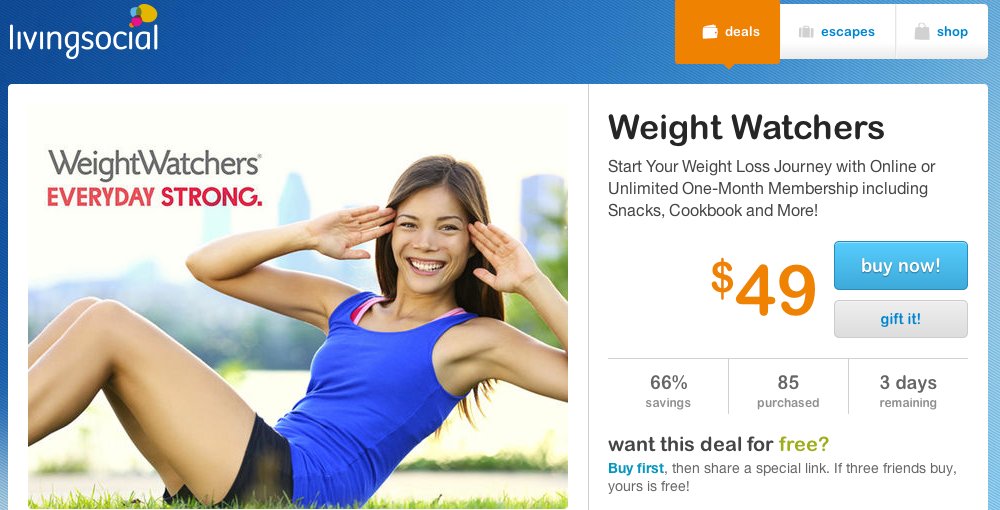Click the 66% savings stat
Image resolution: width=1000 pixels, height=510 pixels.
coord(668,391)
